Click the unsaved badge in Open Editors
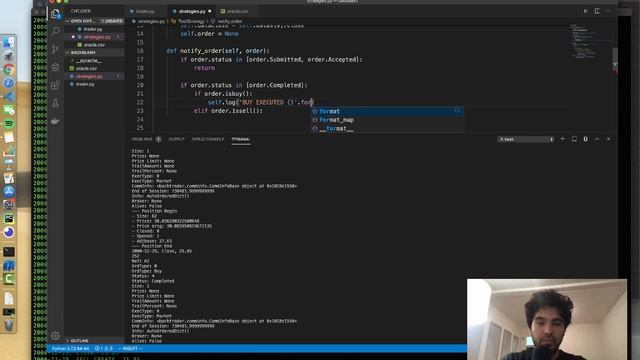Image resolution: width=640 pixels, height=360 pixels. pyautogui.click(x=111, y=21)
